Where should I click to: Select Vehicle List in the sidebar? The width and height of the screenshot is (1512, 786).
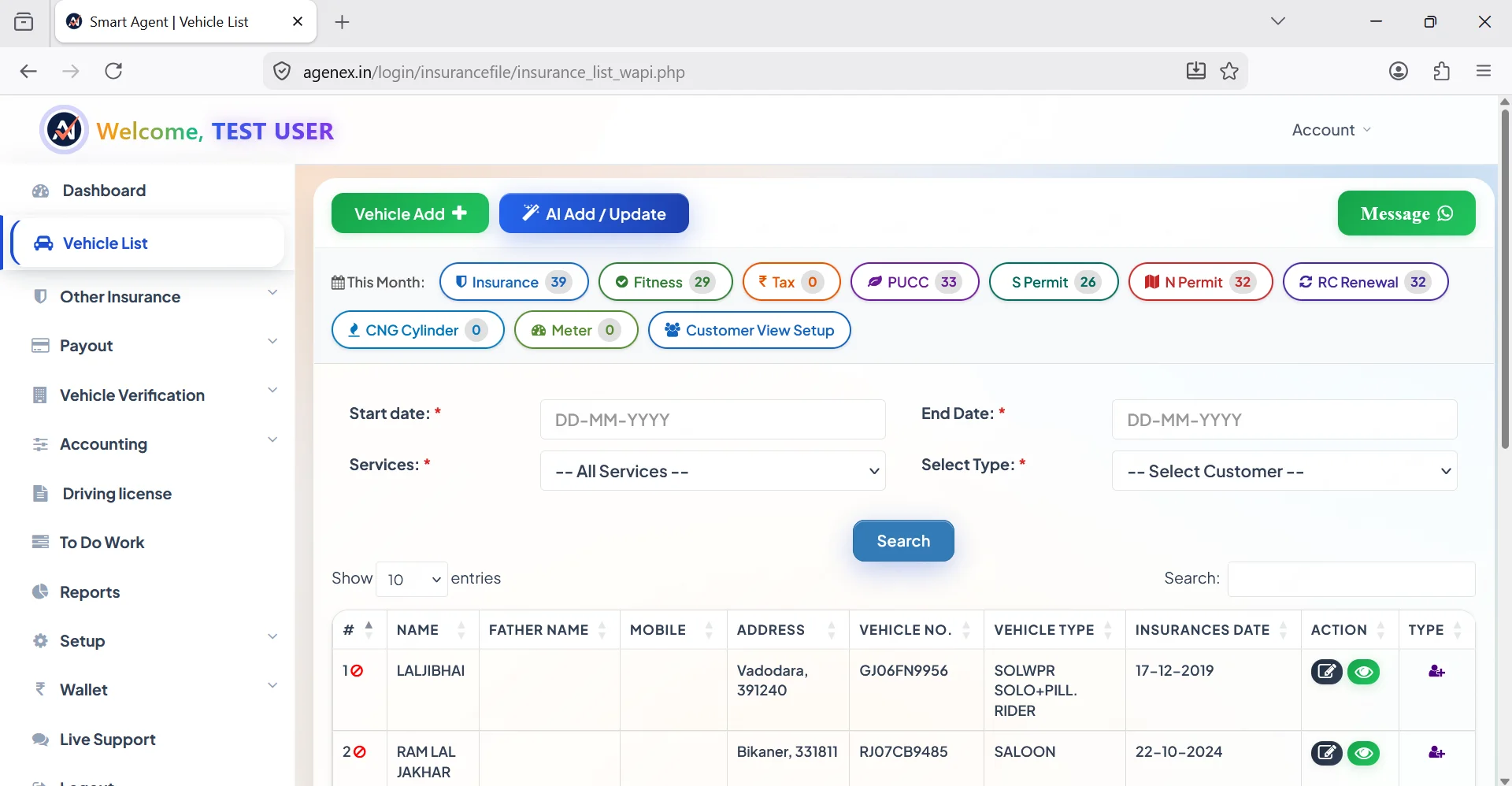[147, 243]
